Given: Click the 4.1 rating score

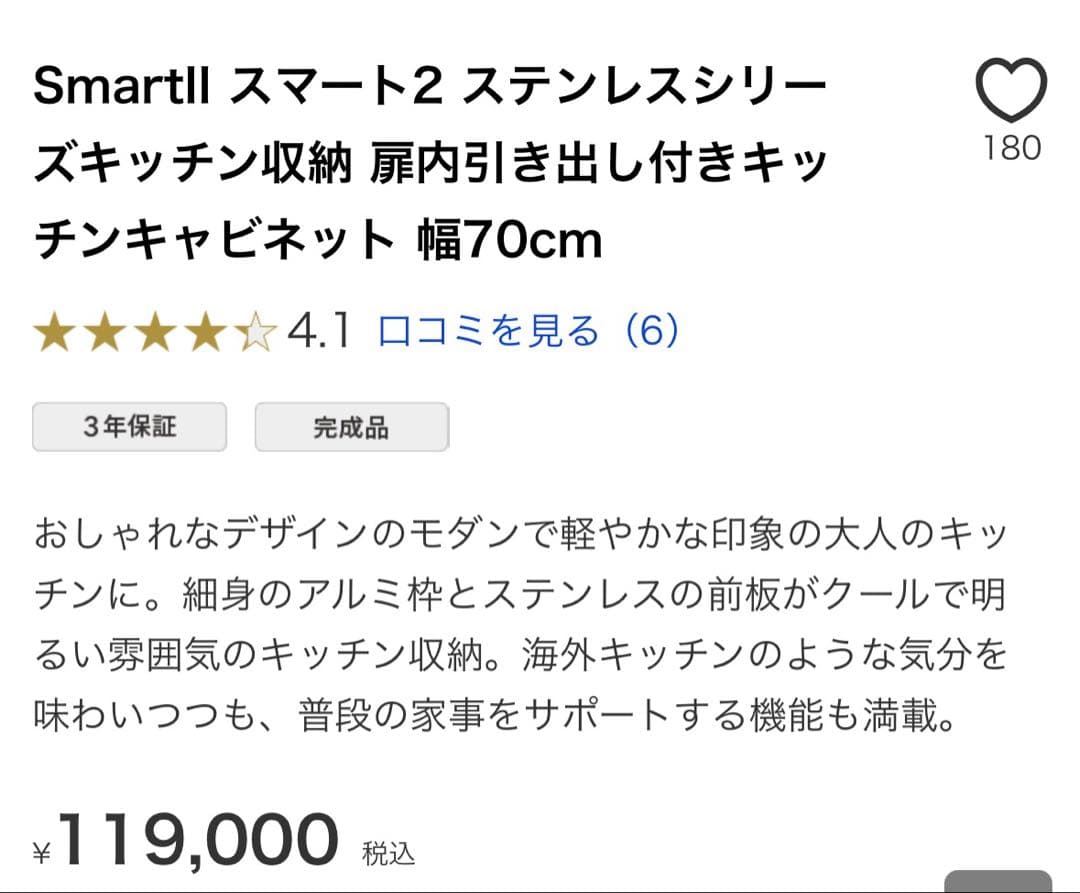Looking at the screenshot, I should (x=316, y=330).
